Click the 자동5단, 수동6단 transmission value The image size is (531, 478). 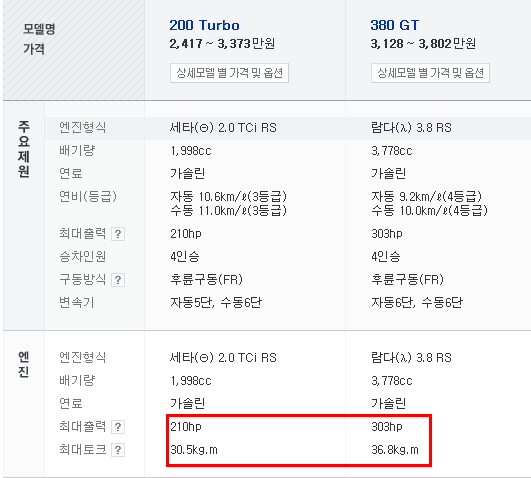pyautogui.click(x=216, y=302)
